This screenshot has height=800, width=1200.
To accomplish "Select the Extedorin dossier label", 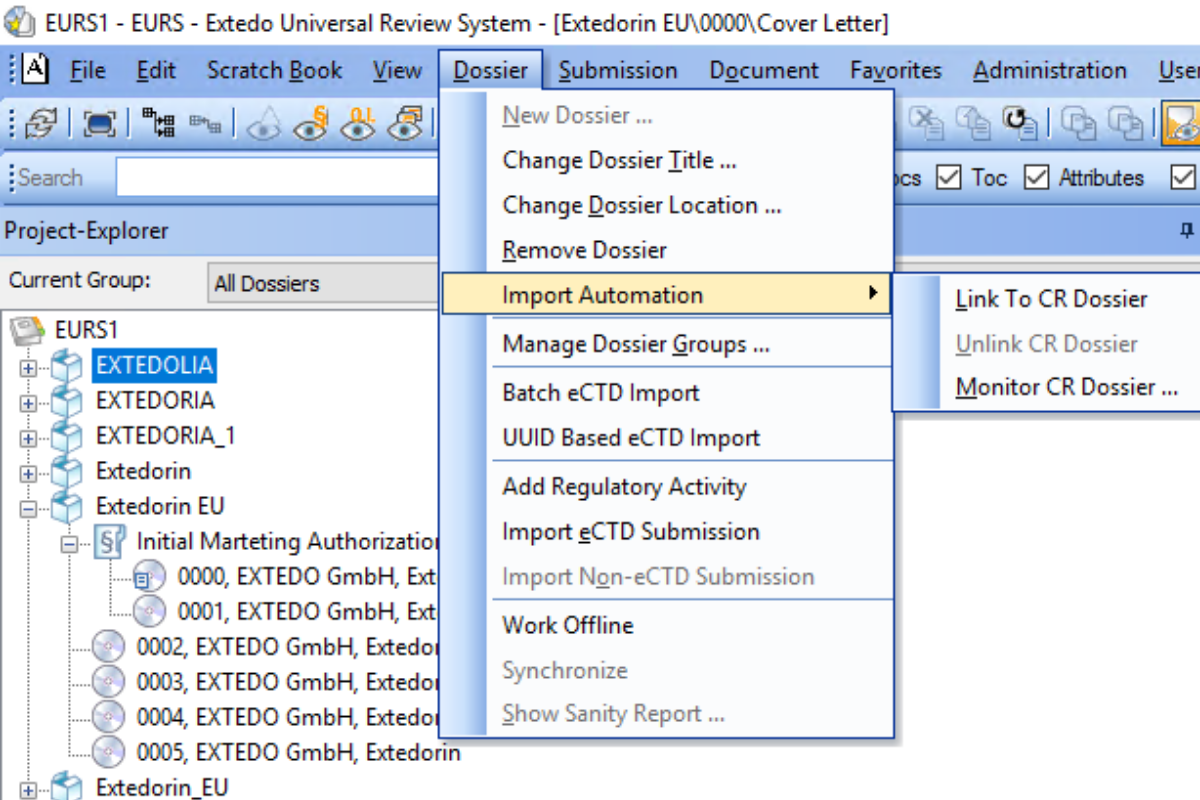I will (x=143, y=471).
